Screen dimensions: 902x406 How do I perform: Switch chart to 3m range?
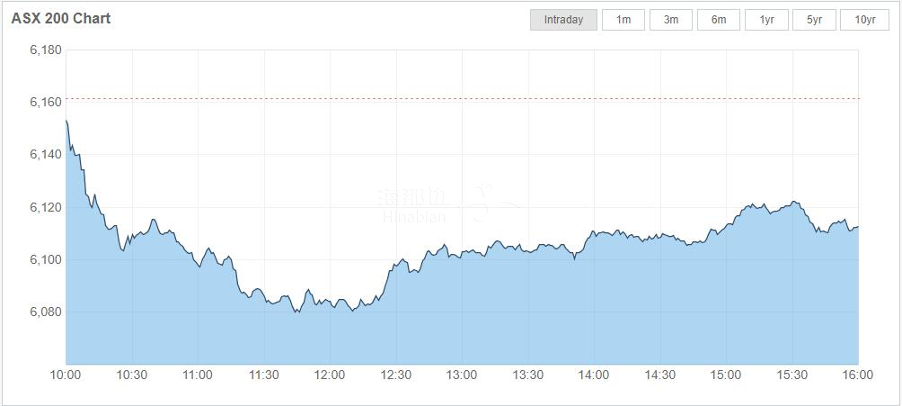[671, 20]
